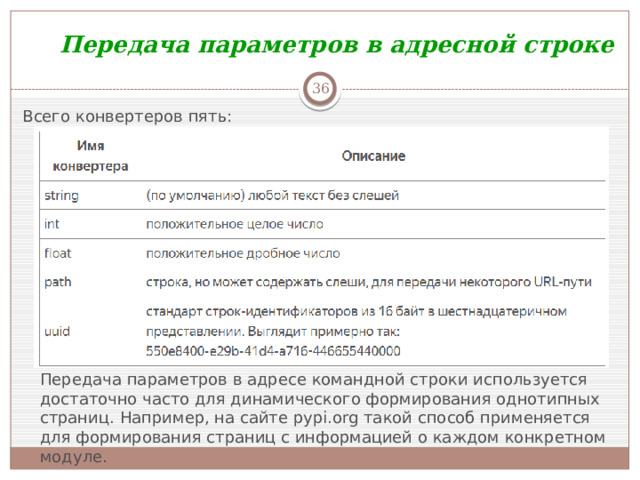Click the 'pypi.org' site mention

(326, 418)
